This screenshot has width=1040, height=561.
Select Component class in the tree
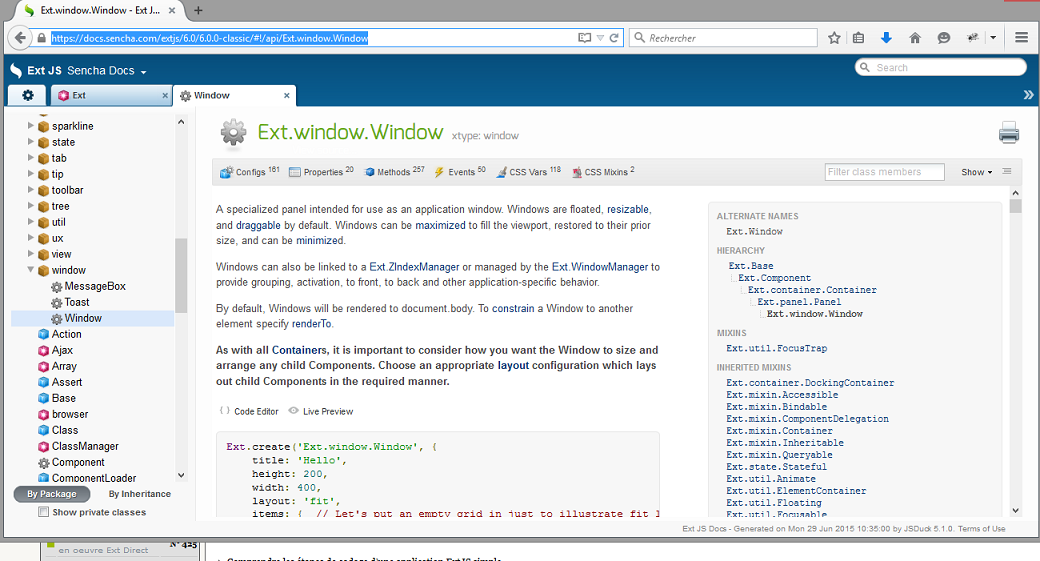tap(78, 462)
